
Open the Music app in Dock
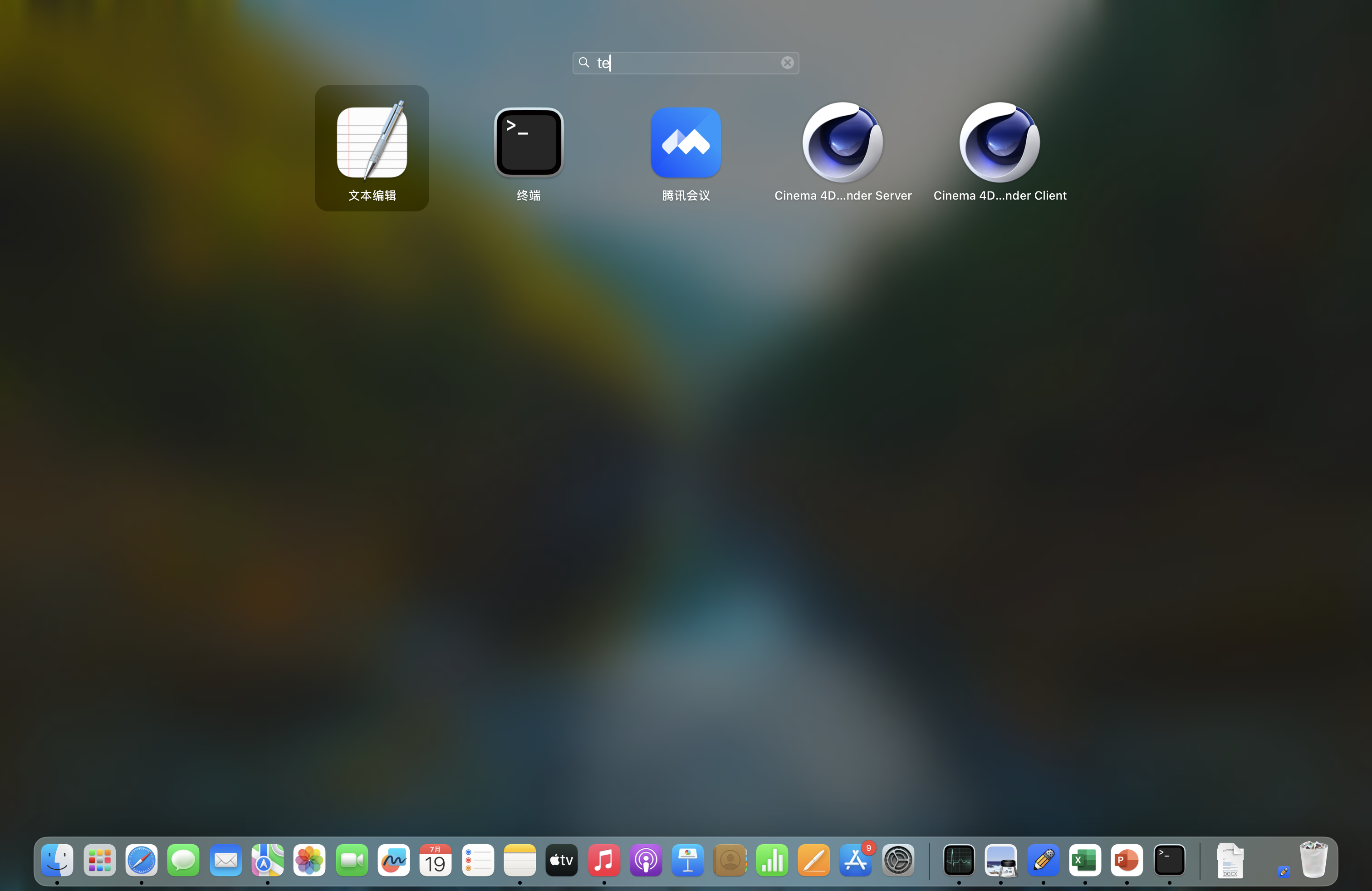click(603, 861)
